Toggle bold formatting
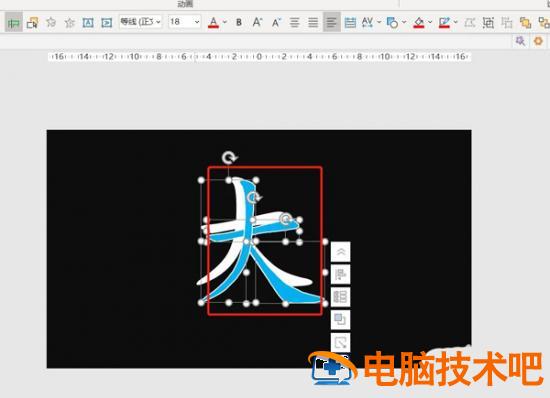This screenshot has width=550, height=398. [239, 23]
